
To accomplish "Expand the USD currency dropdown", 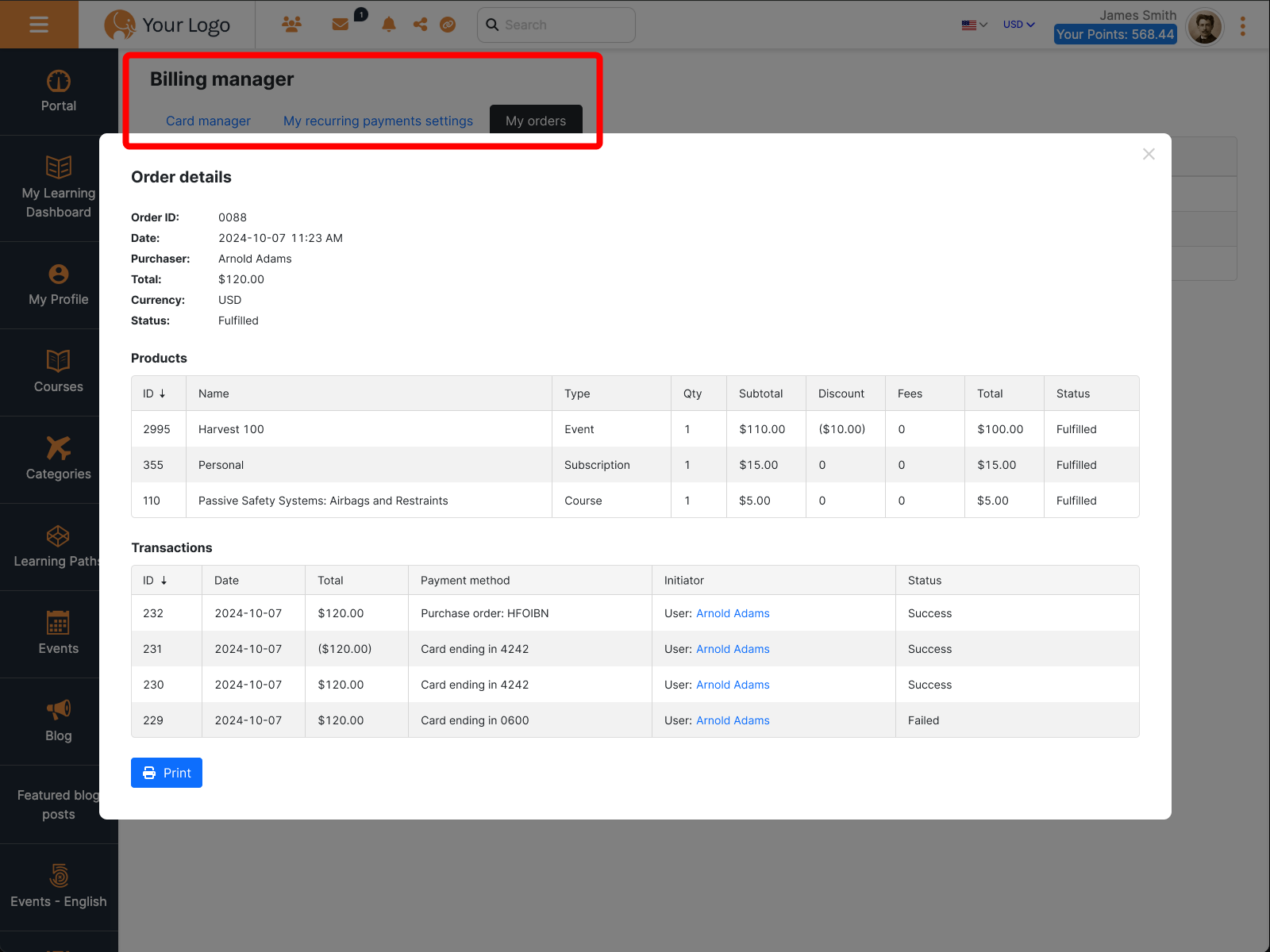I will (x=1018, y=25).
